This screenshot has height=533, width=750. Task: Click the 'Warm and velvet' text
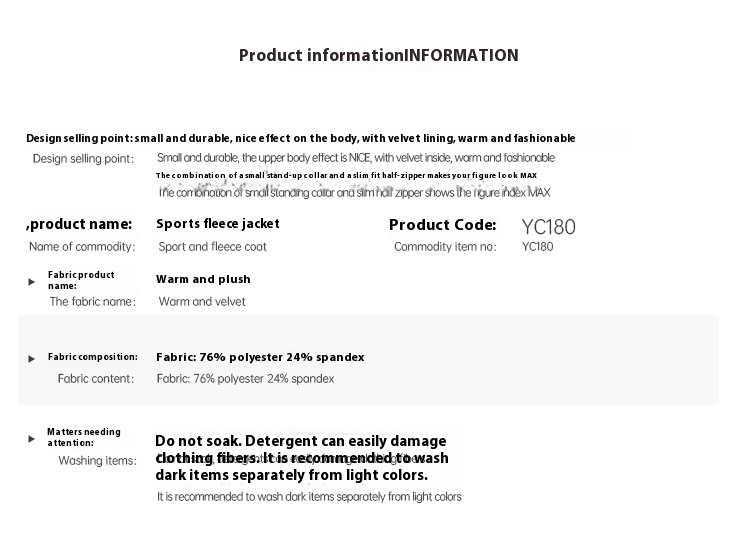pos(202,302)
